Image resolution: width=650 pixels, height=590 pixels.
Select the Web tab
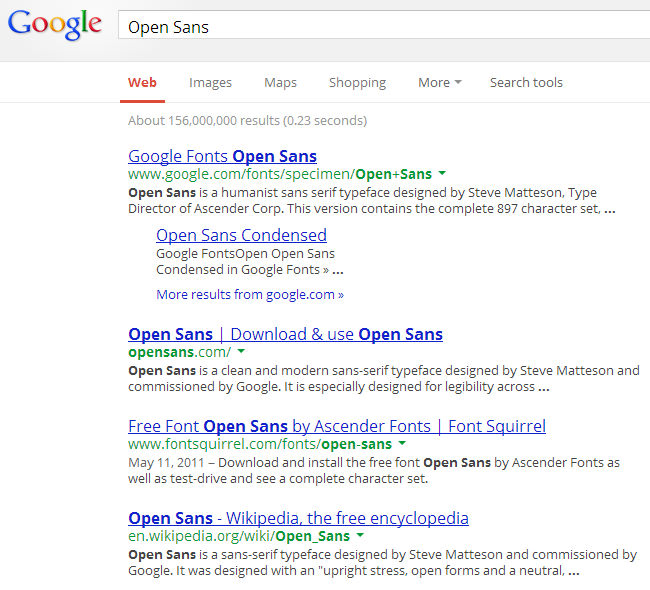click(142, 83)
